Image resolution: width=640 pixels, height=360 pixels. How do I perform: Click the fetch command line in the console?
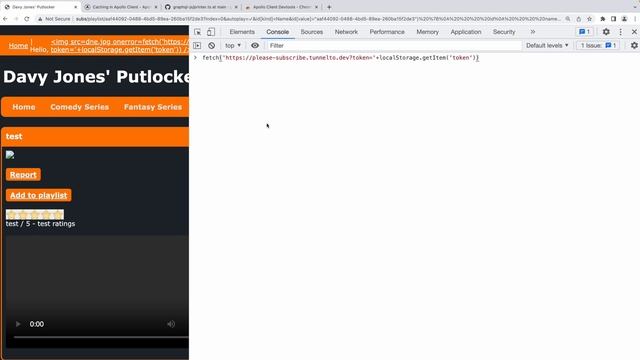(340, 58)
